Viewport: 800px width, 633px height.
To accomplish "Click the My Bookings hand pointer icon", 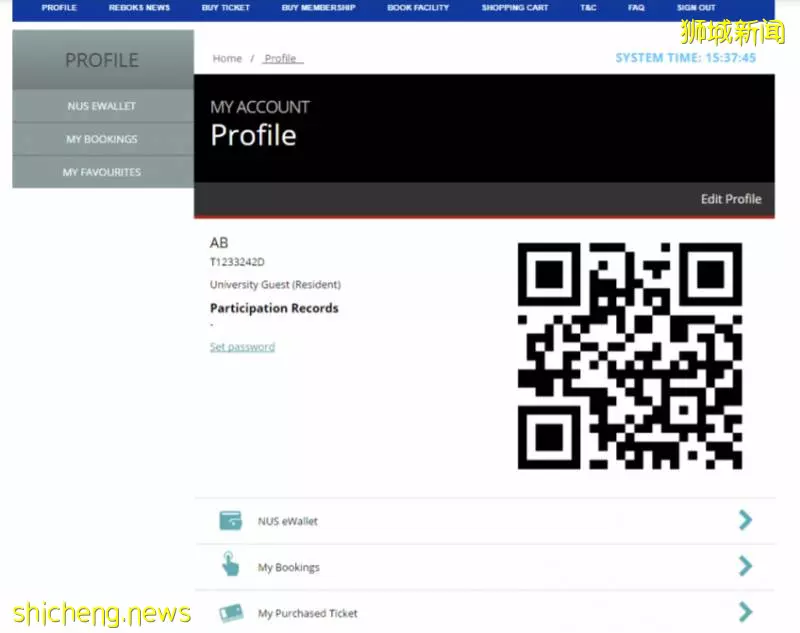I will [x=230, y=564].
